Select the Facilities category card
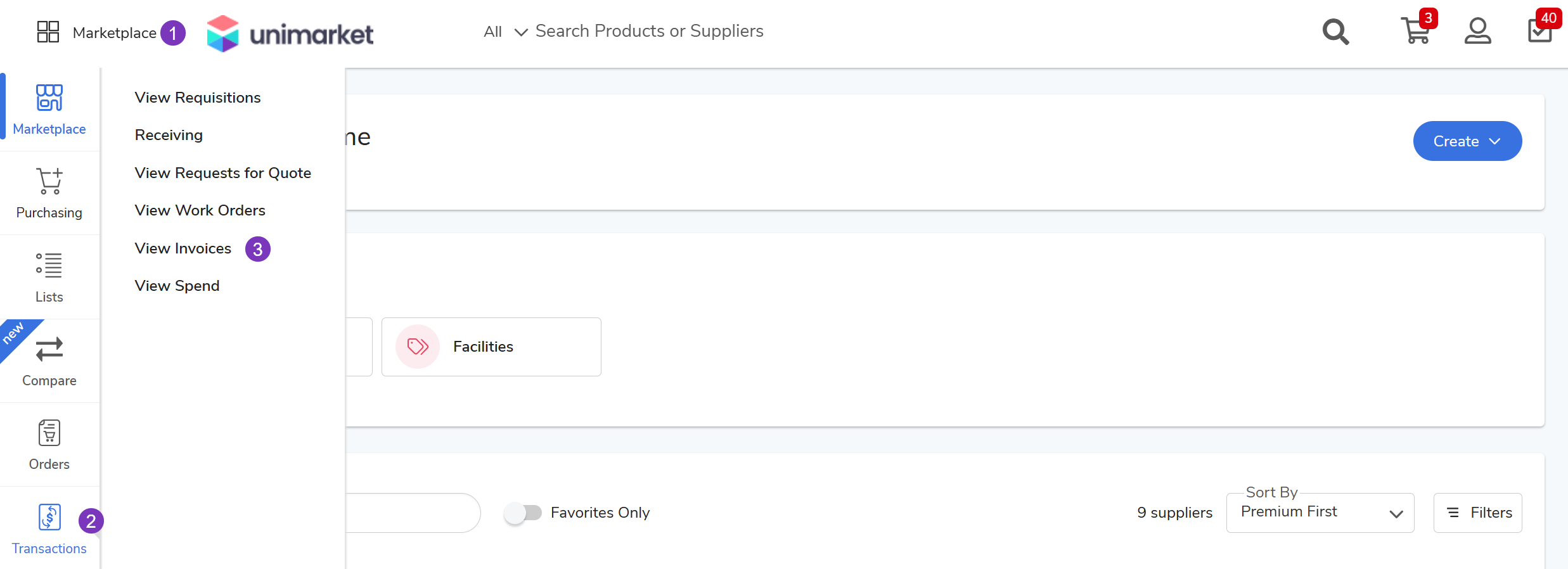 pyautogui.click(x=491, y=347)
